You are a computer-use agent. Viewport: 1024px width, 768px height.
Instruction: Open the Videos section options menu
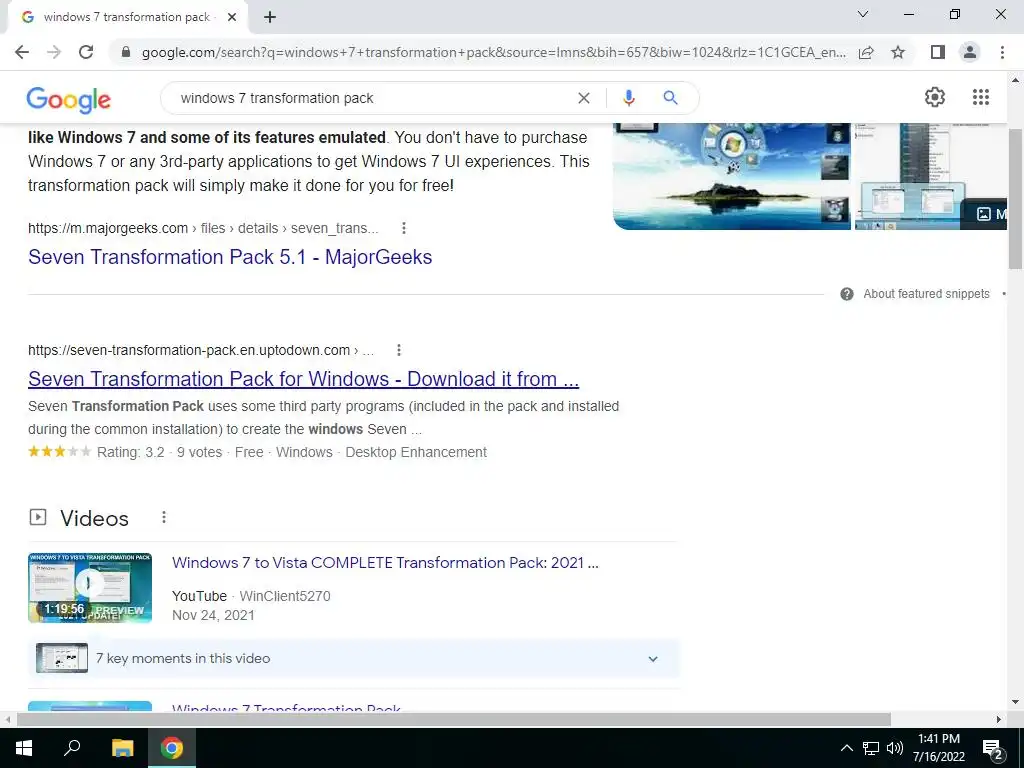click(x=164, y=517)
